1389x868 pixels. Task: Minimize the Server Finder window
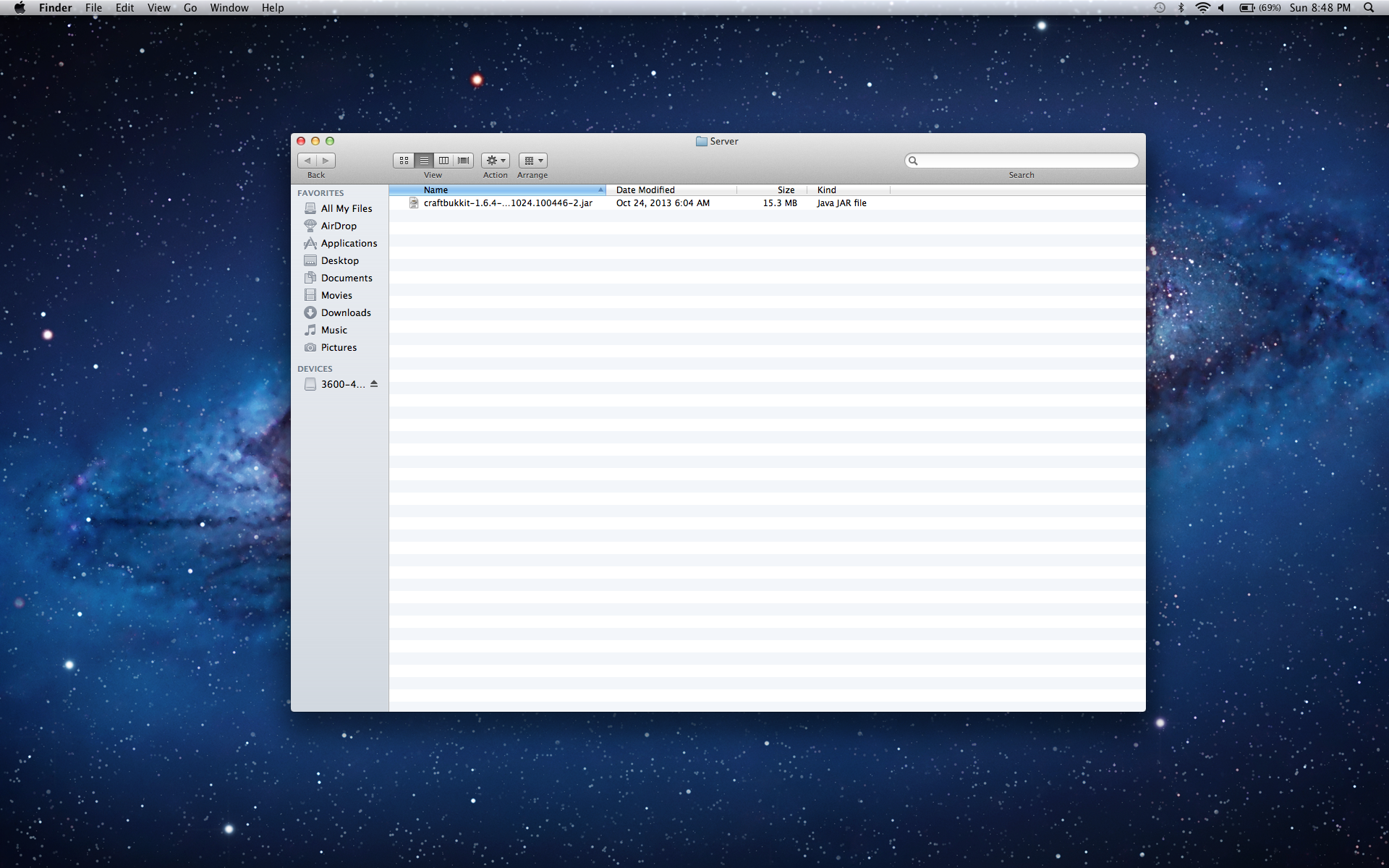[x=315, y=141]
